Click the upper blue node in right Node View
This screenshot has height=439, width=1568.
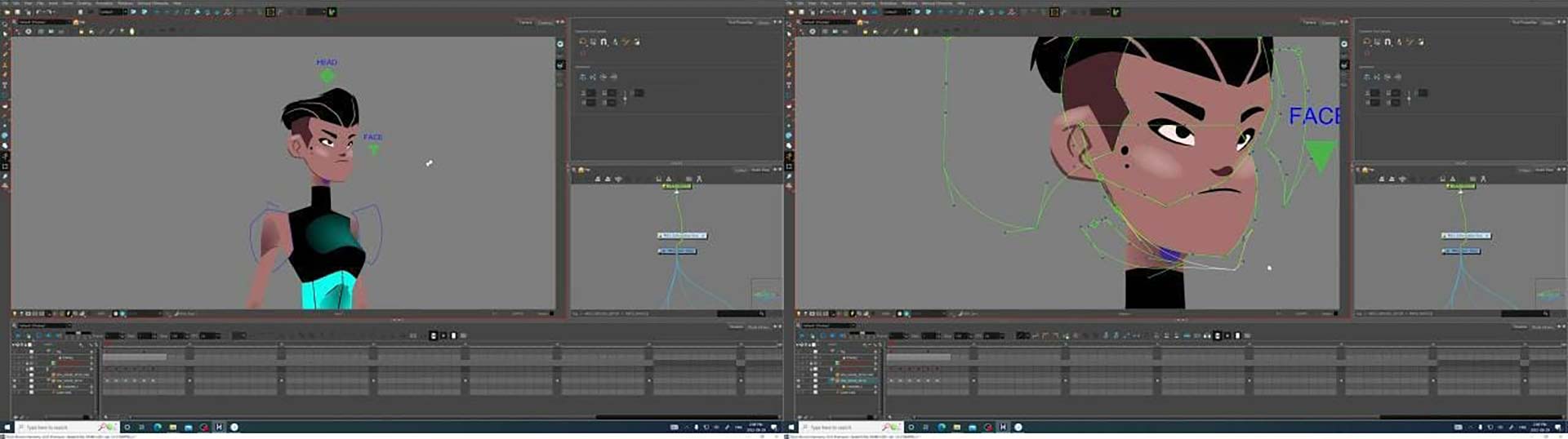(x=1466, y=236)
